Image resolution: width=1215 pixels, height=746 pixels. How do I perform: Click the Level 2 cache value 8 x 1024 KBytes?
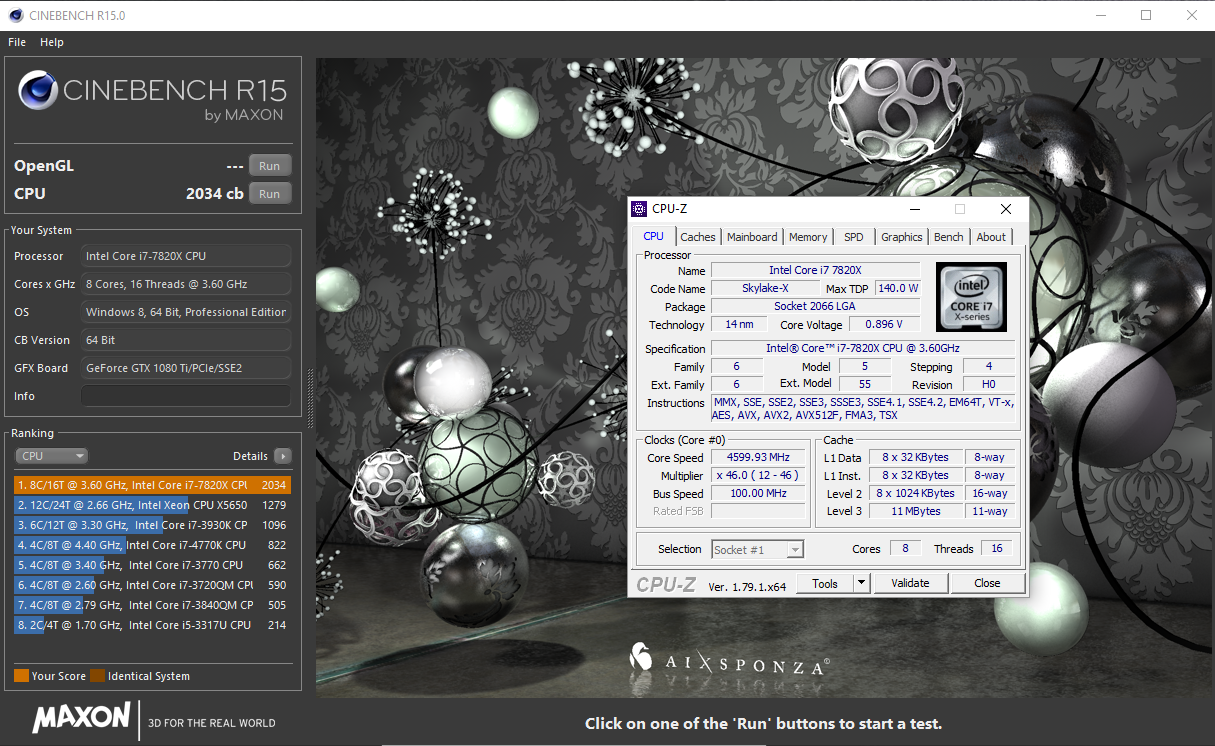tap(915, 493)
